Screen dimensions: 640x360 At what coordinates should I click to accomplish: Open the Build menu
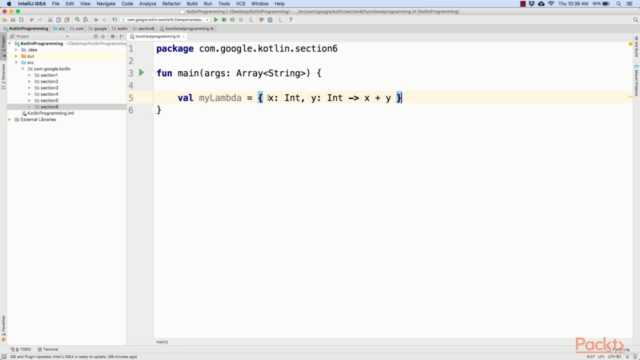192,4
